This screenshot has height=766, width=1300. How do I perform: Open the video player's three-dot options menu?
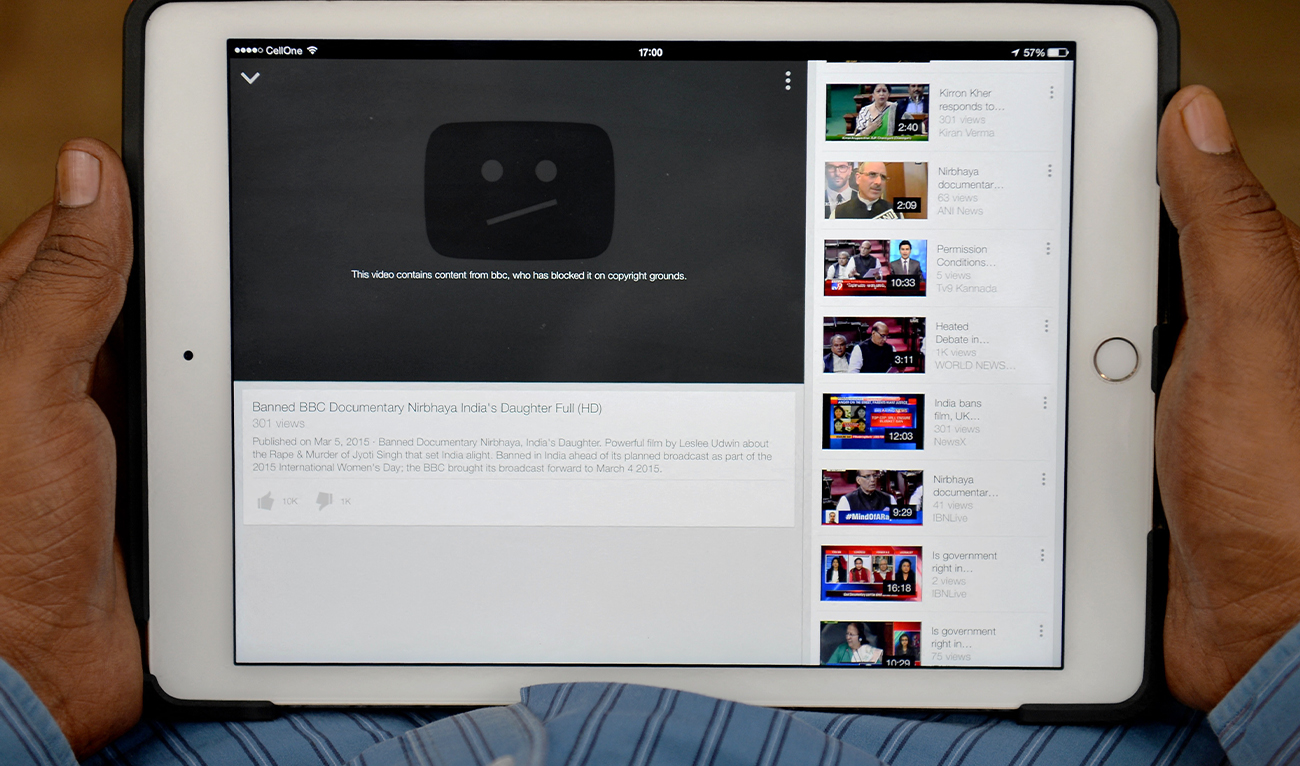coord(788,81)
